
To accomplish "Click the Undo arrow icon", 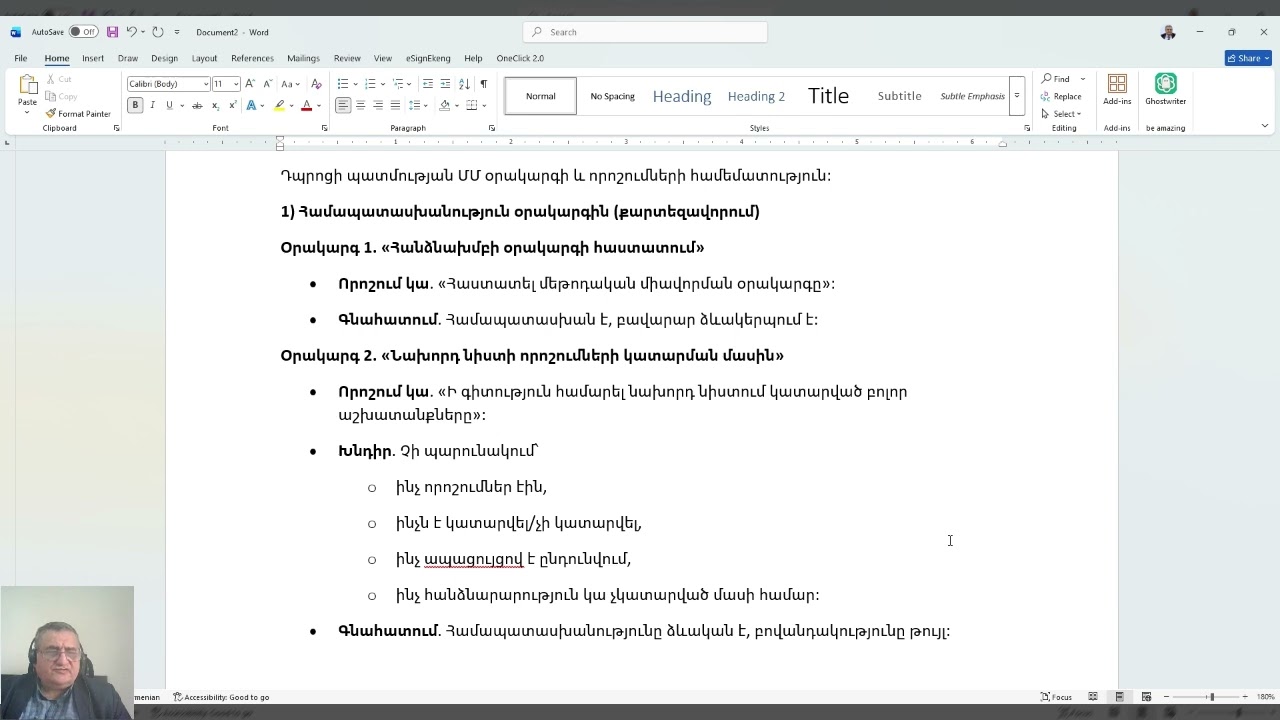I will click(x=131, y=32).
